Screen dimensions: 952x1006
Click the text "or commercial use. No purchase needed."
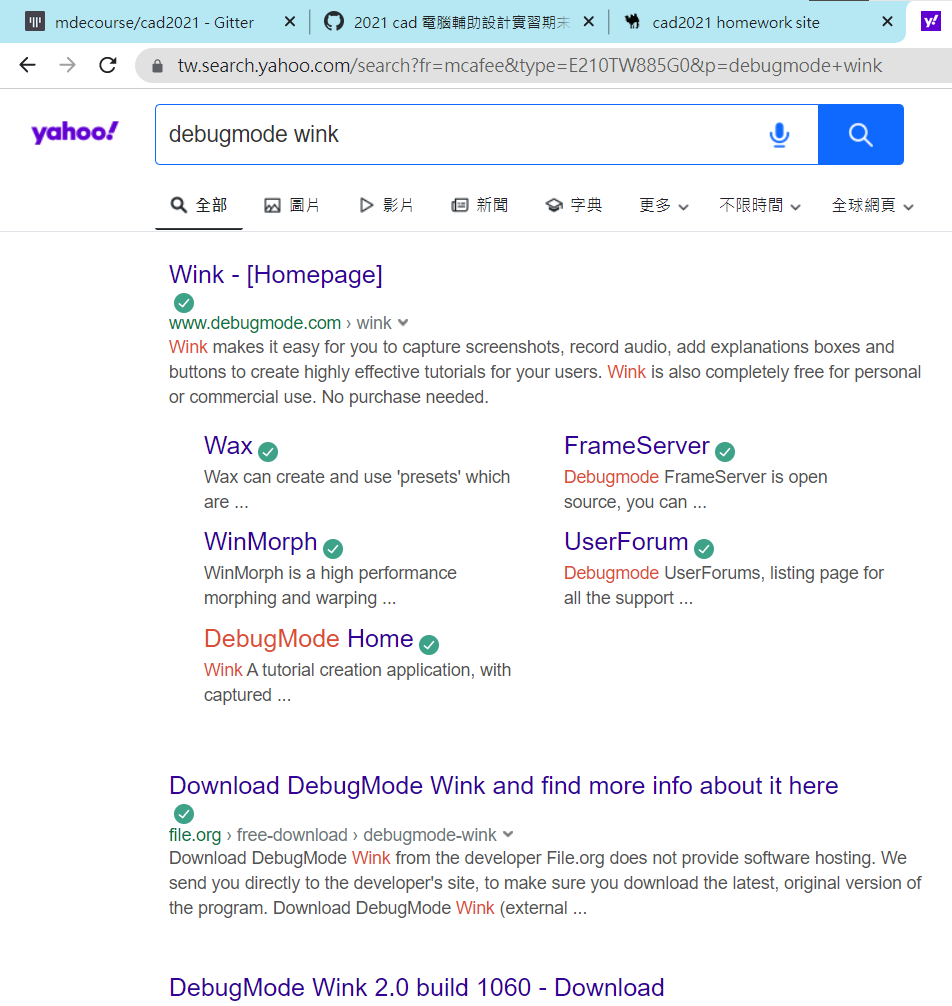tap(328, 397)
